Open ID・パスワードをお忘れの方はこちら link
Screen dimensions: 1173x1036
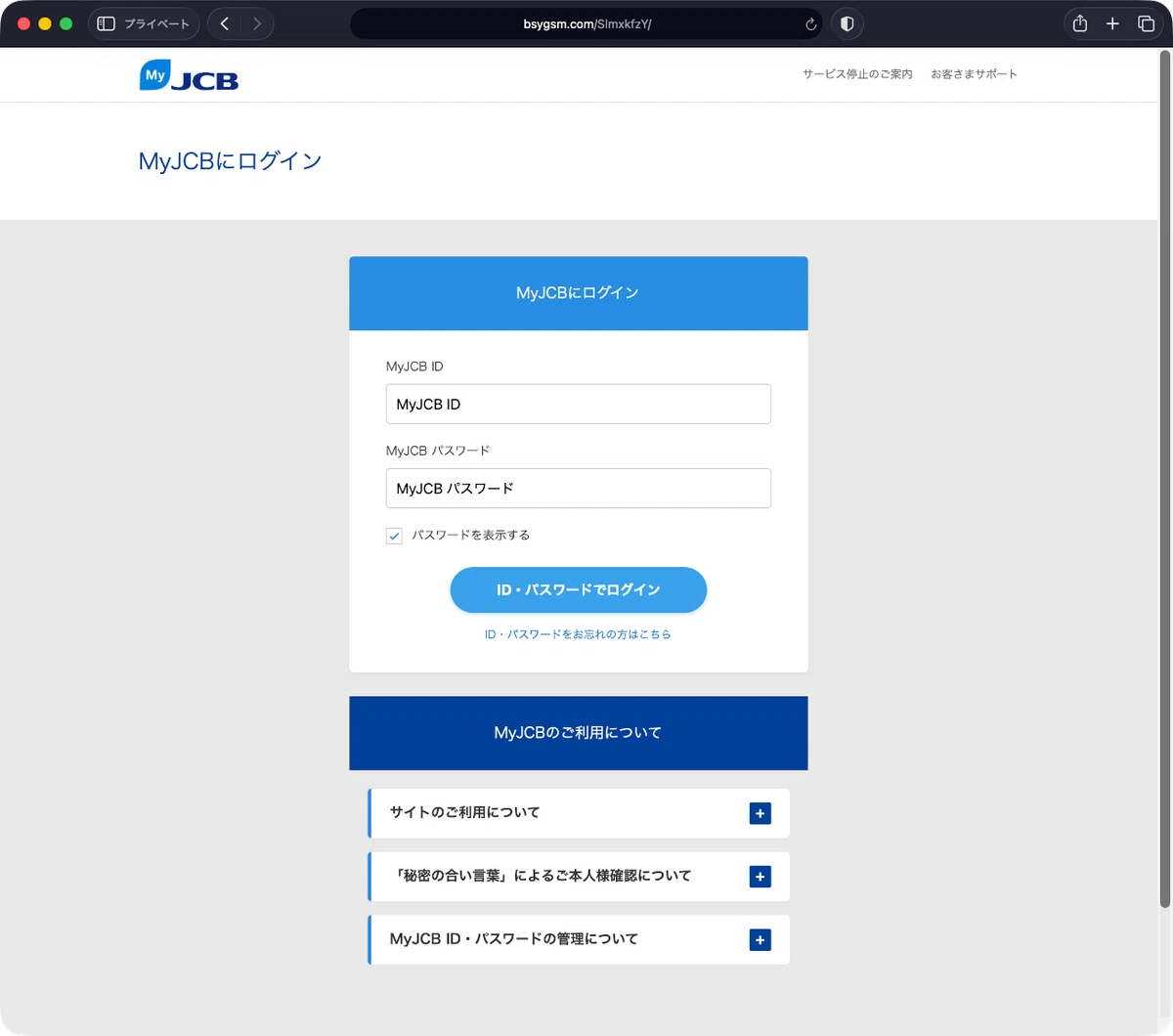pos(578,634)
